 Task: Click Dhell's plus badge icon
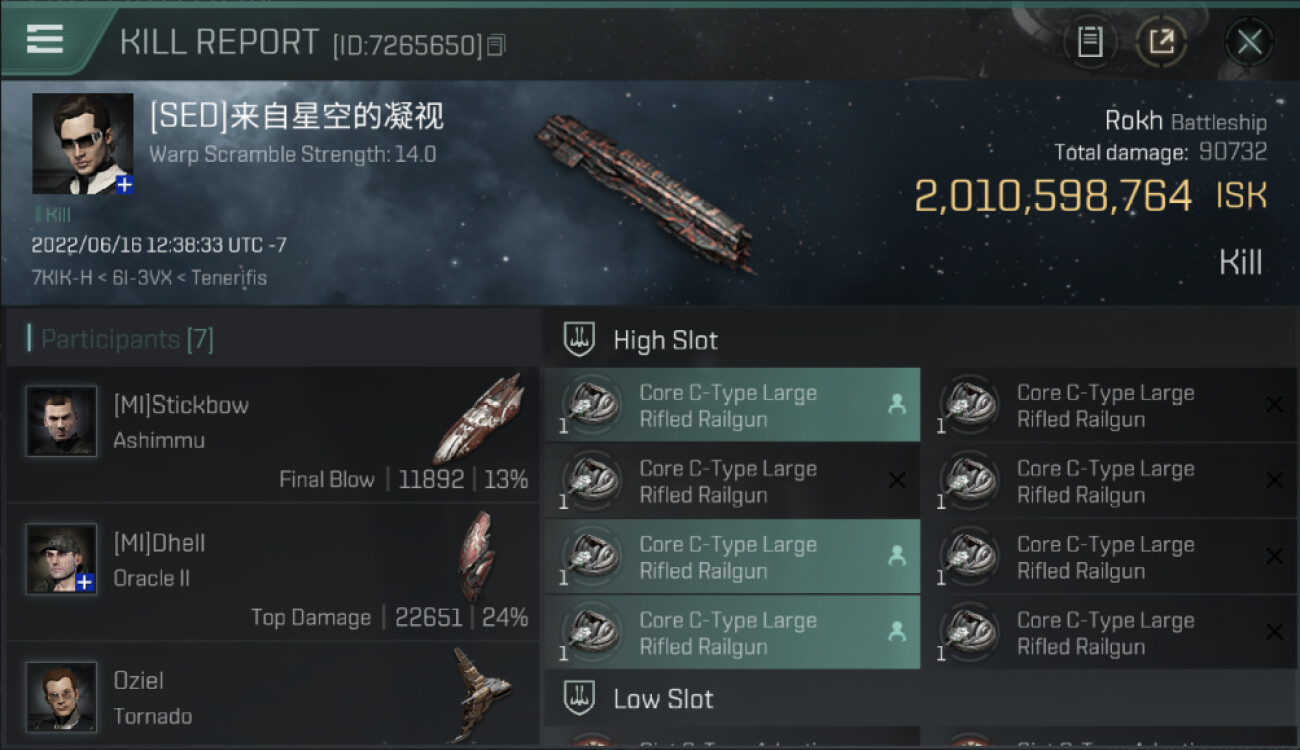(x=85, y=582)
